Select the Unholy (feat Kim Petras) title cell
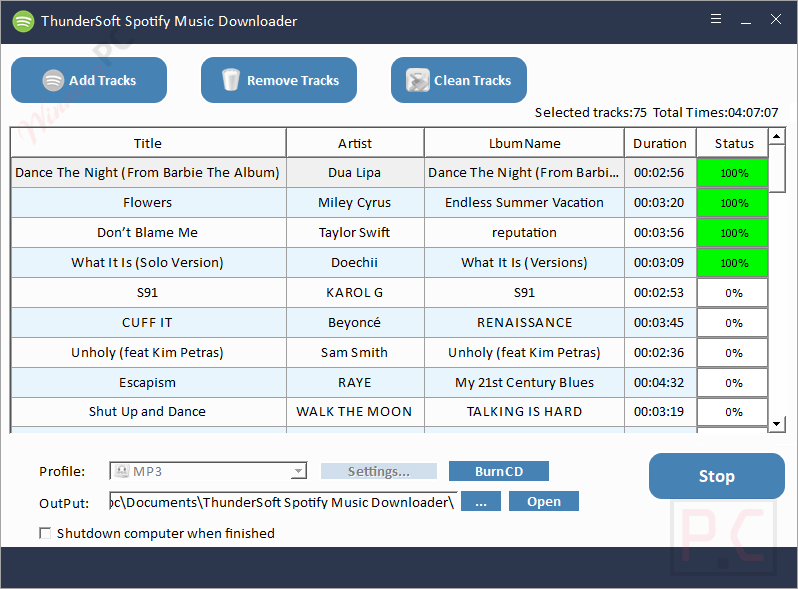The width and height of the screenshot is (798, 589). click(148, 353)
